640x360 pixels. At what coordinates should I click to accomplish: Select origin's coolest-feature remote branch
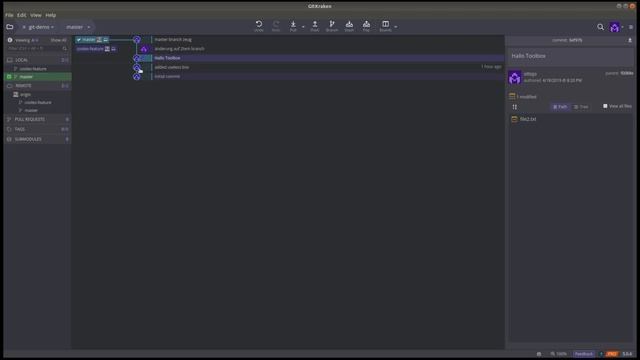coord(38,102)
